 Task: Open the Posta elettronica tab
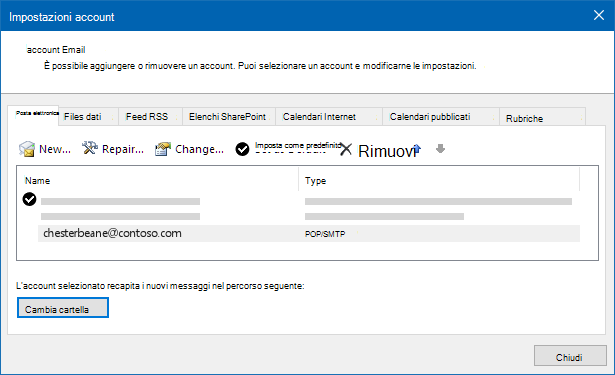coord(33,115)
